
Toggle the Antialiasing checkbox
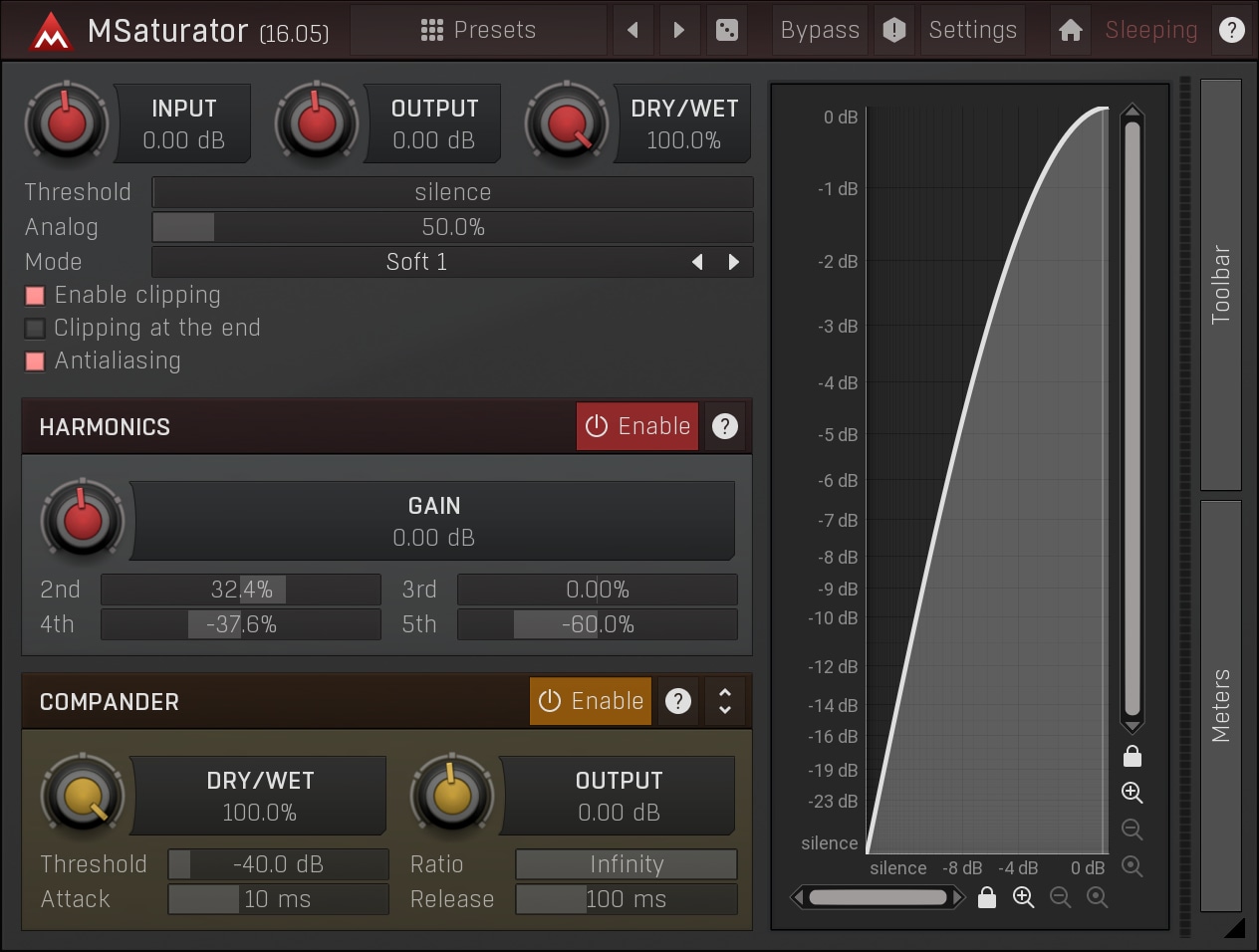pos(35,360)
